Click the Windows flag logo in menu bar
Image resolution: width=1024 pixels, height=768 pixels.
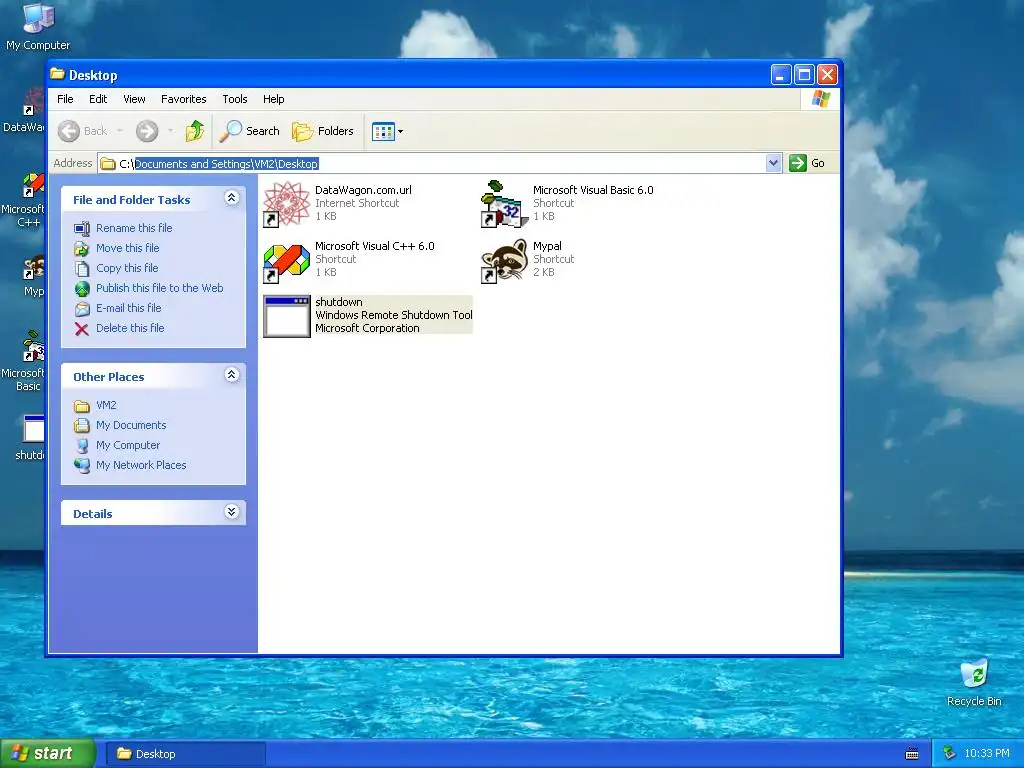(820, 99)
